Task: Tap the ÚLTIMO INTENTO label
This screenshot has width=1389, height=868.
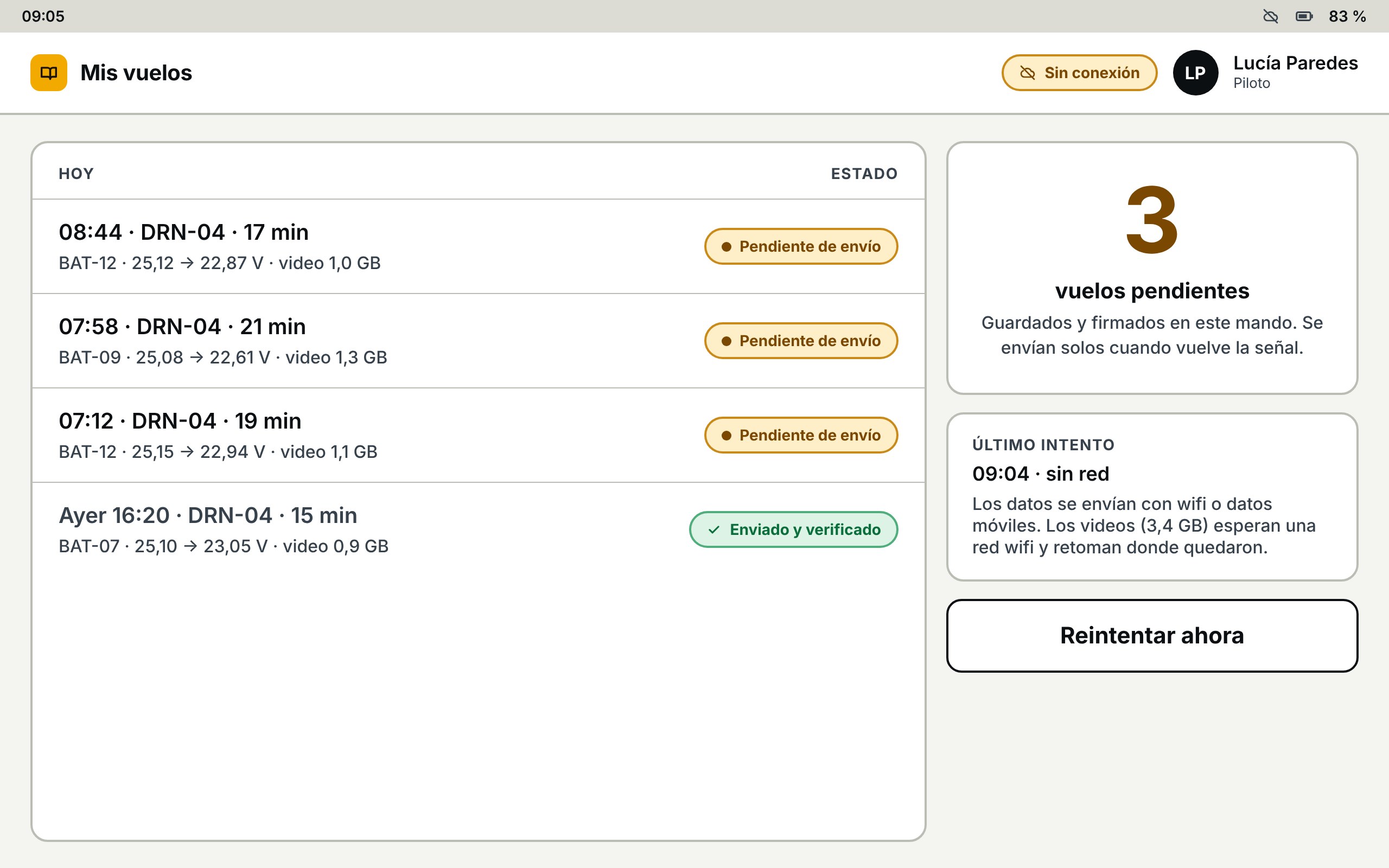Action: [1043, 445]
